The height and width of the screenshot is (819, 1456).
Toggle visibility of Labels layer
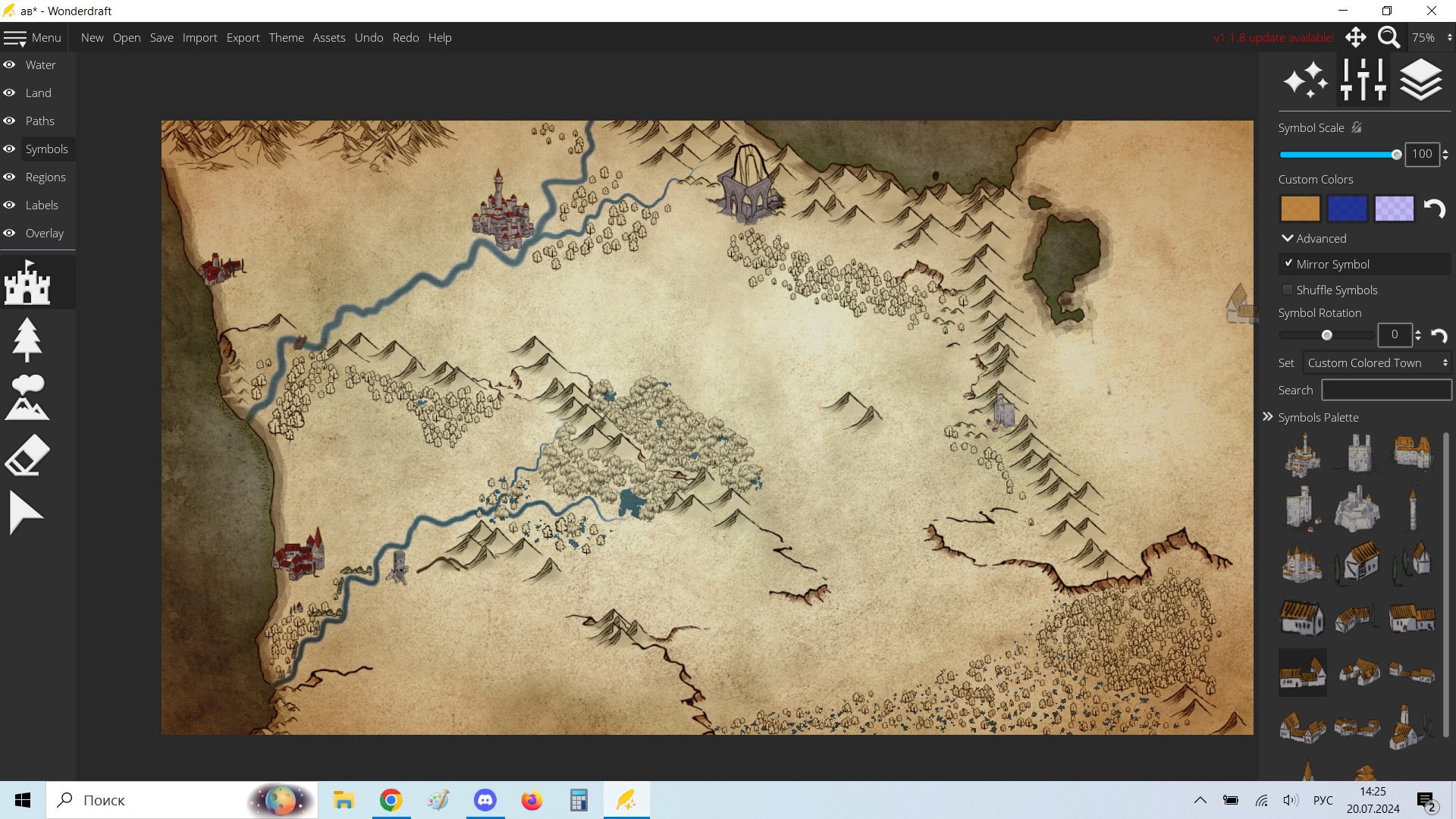pyautogui.click(x=9, y=206)
